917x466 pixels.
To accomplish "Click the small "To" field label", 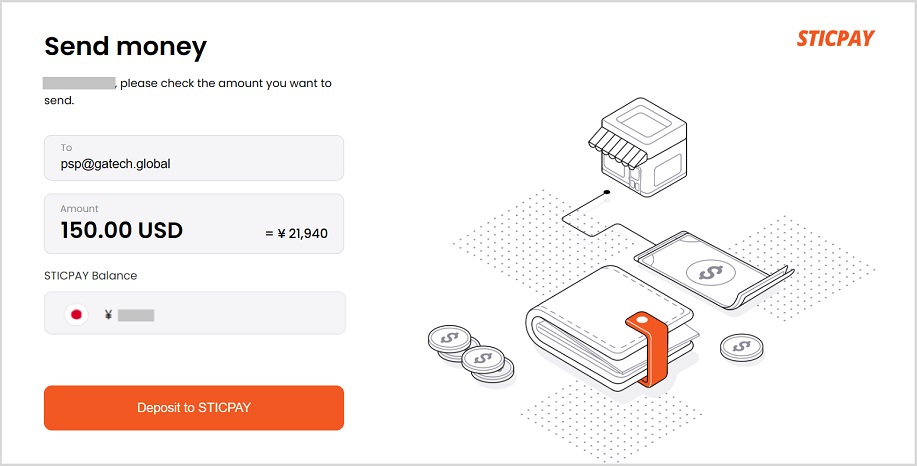I will (x=66, y=147).
